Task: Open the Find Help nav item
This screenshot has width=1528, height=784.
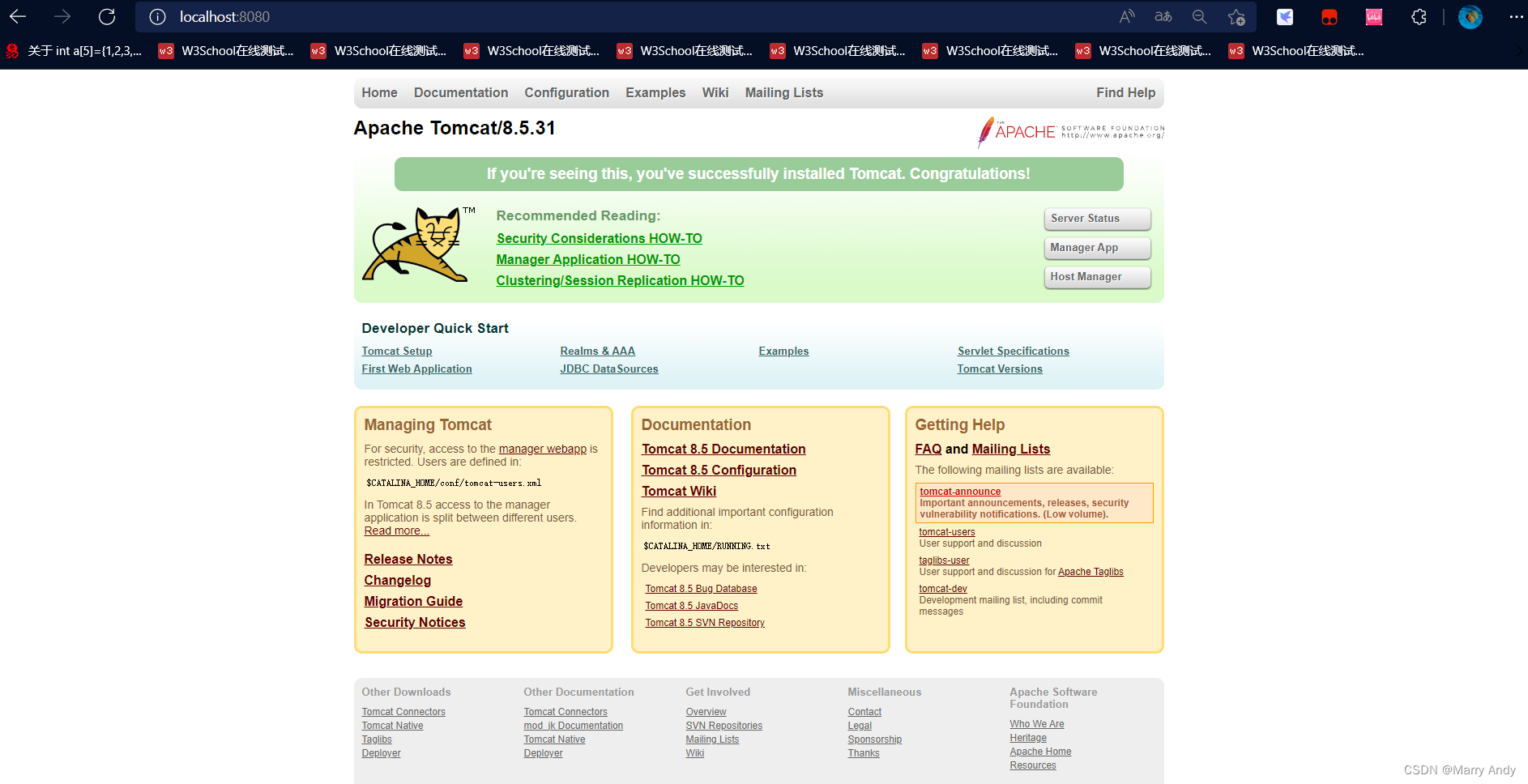Action: [x=1126, y=93]
